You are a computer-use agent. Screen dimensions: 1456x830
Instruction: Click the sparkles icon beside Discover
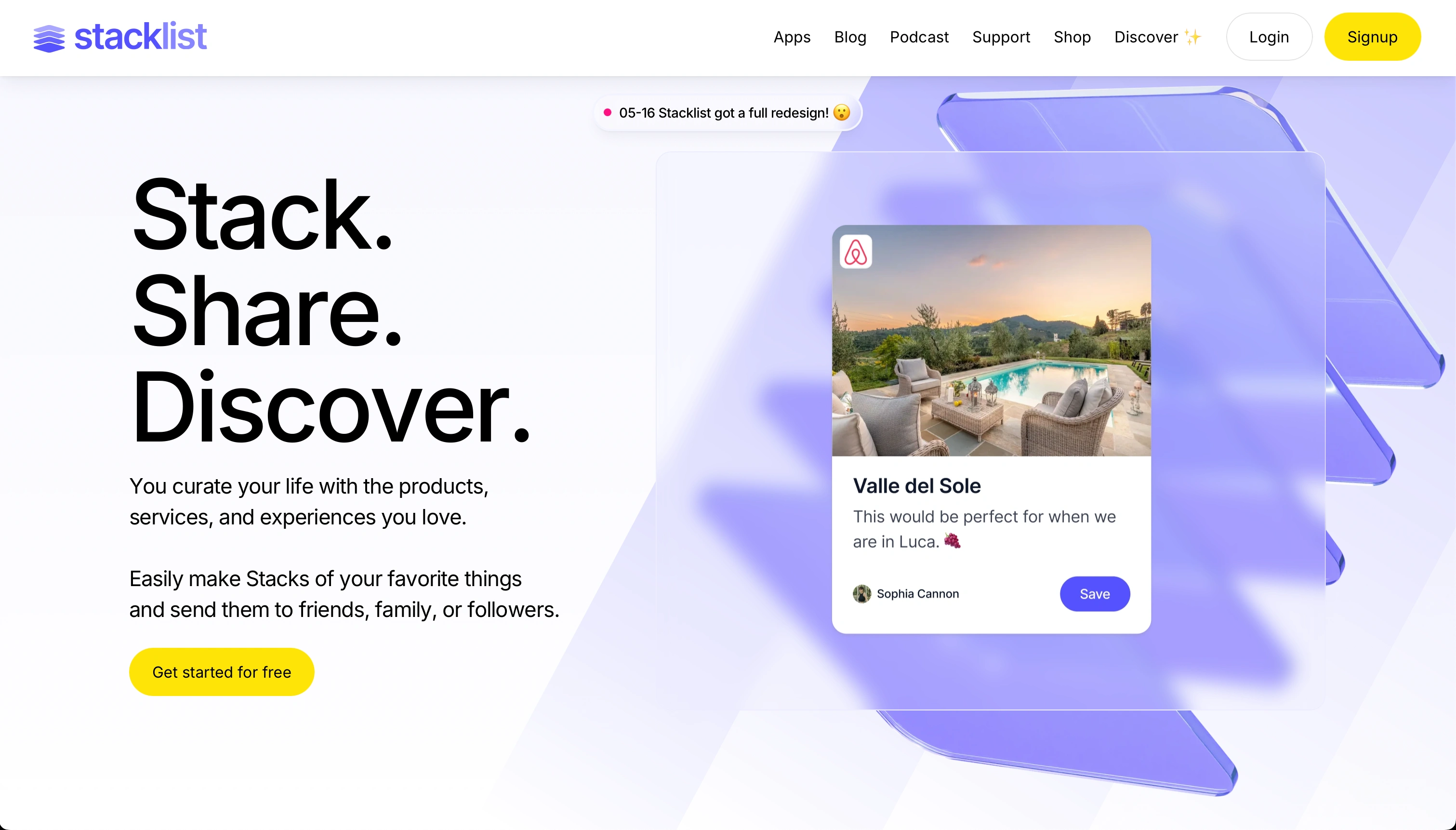click(x=1192, y=37)
